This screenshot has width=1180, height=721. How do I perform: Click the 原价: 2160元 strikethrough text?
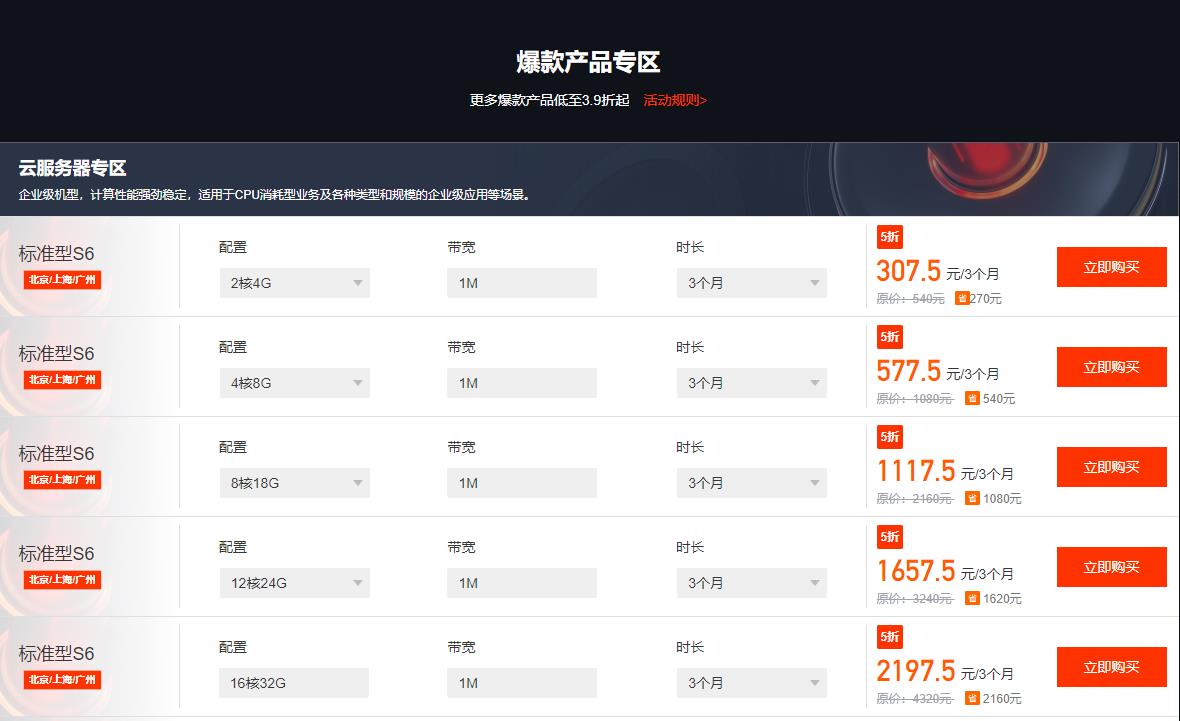click(914, 499)
